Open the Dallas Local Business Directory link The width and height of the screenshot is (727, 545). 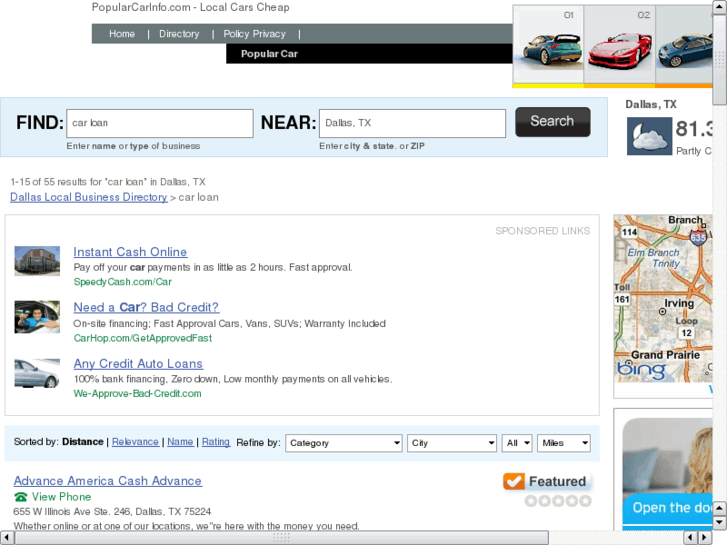pyautogui.click(x=89, y=197)
